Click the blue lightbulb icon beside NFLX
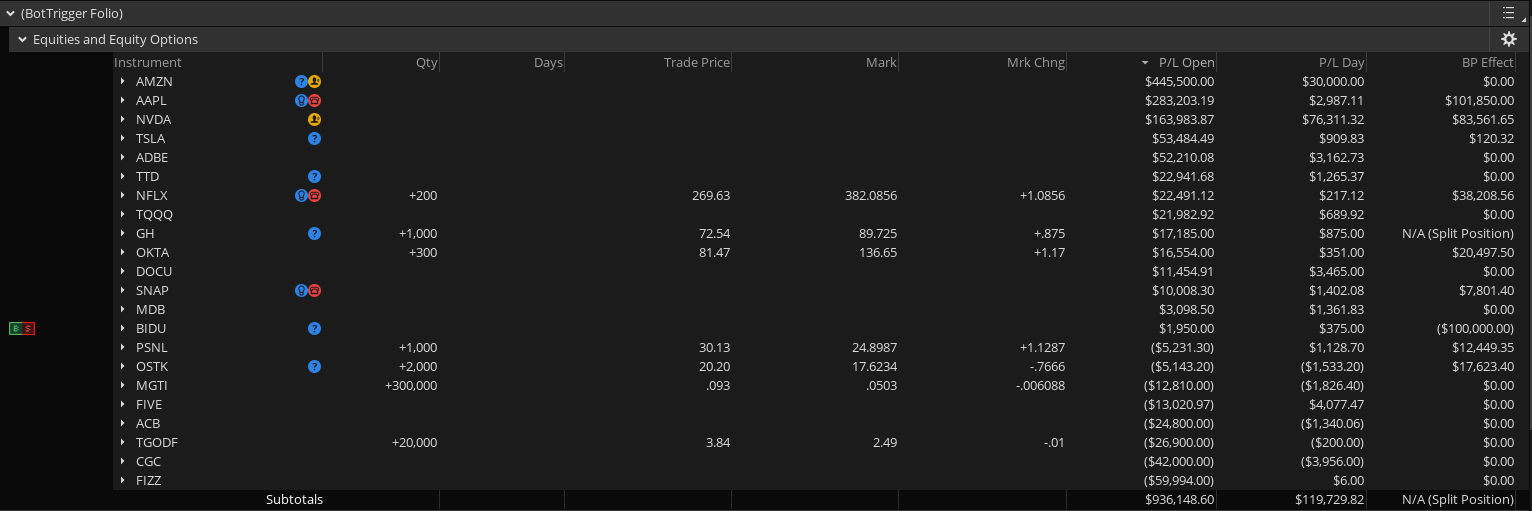 tap(301, 196)
